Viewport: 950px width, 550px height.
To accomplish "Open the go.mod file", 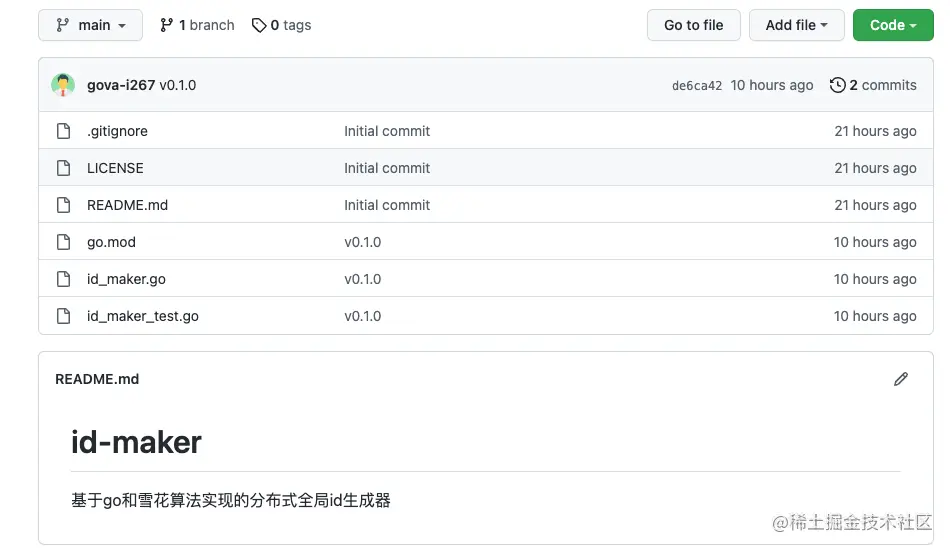I will click(x=111, y=242).
